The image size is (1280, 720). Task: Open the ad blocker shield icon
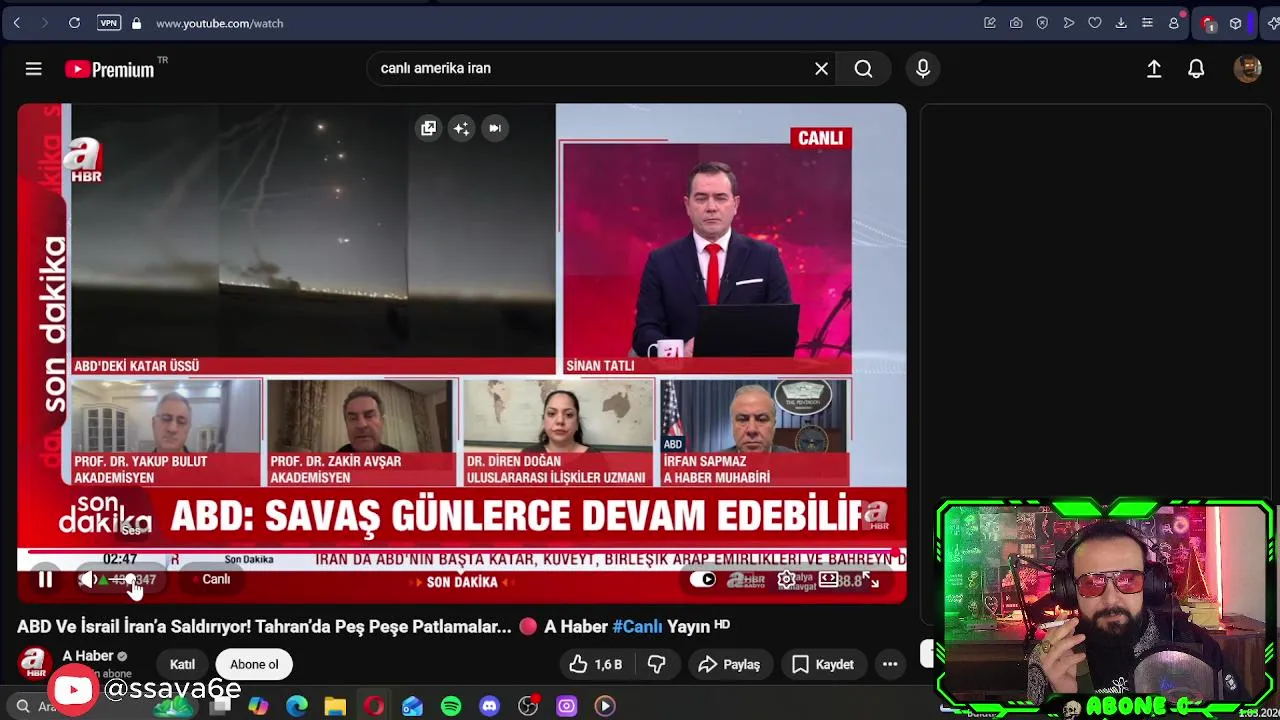coord(1042,23)
